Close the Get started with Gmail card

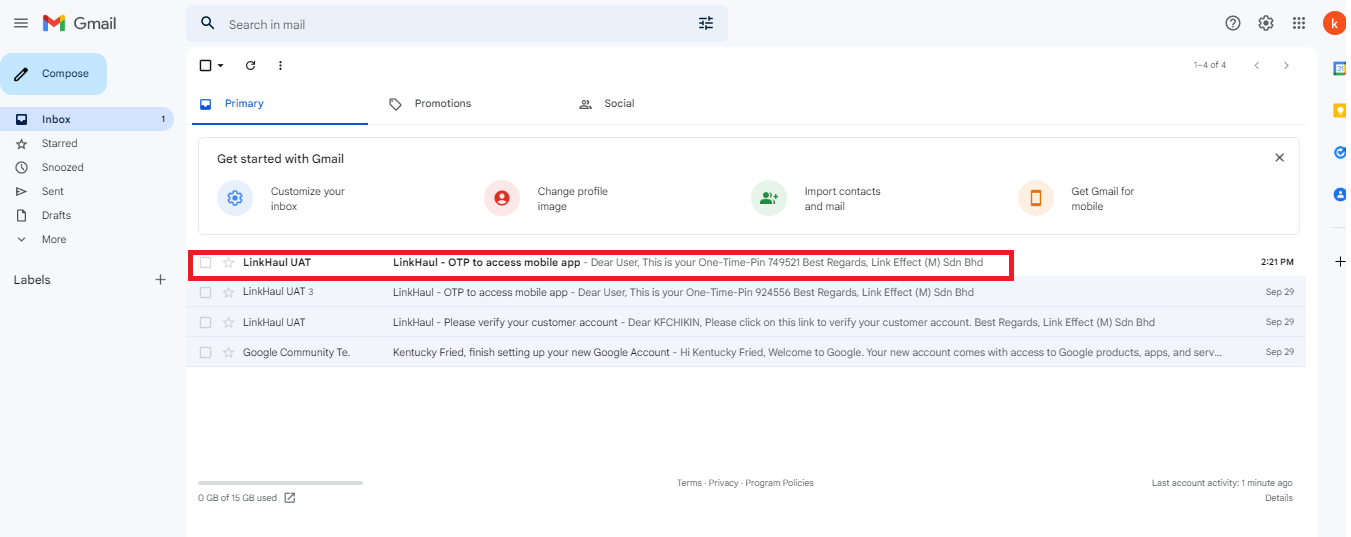pos(1279,158)
